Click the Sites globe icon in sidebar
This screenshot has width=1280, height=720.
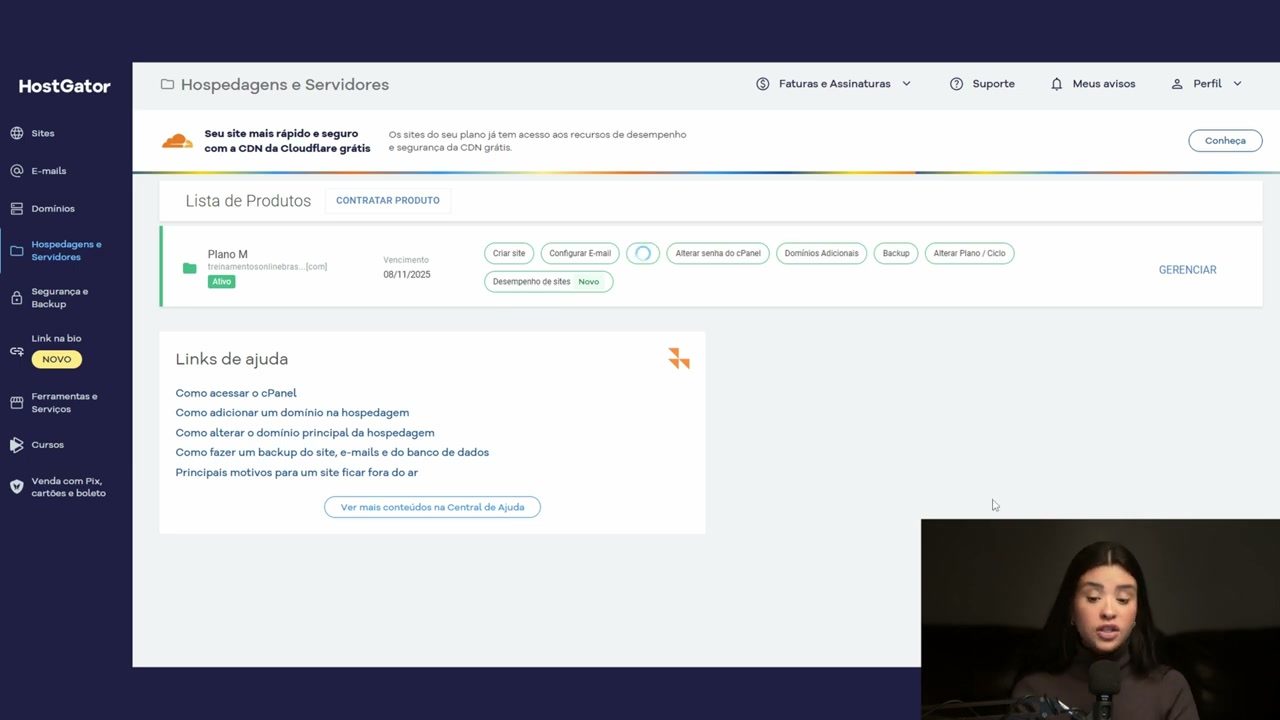click(17, 133)
